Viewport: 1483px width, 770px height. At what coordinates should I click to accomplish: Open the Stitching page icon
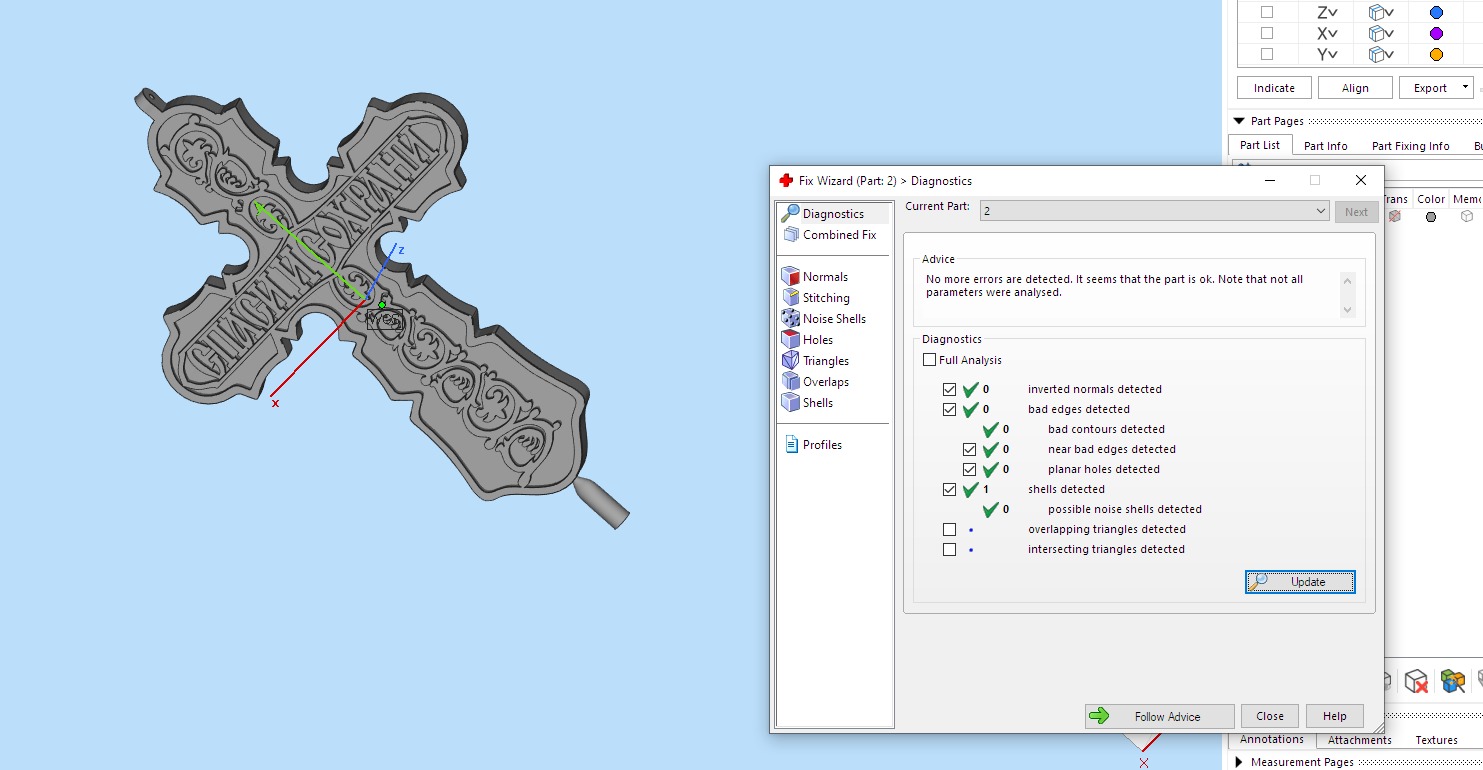tap(789, 297)
